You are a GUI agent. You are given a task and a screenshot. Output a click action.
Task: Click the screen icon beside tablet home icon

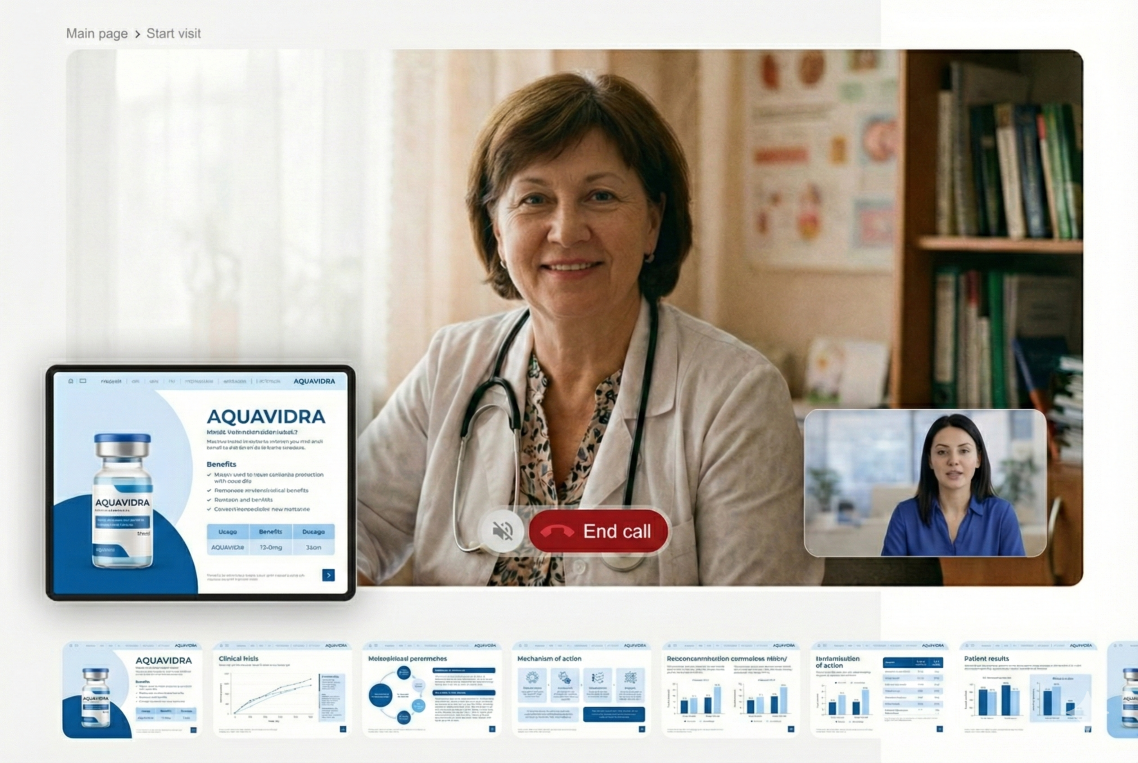point(83,381)
